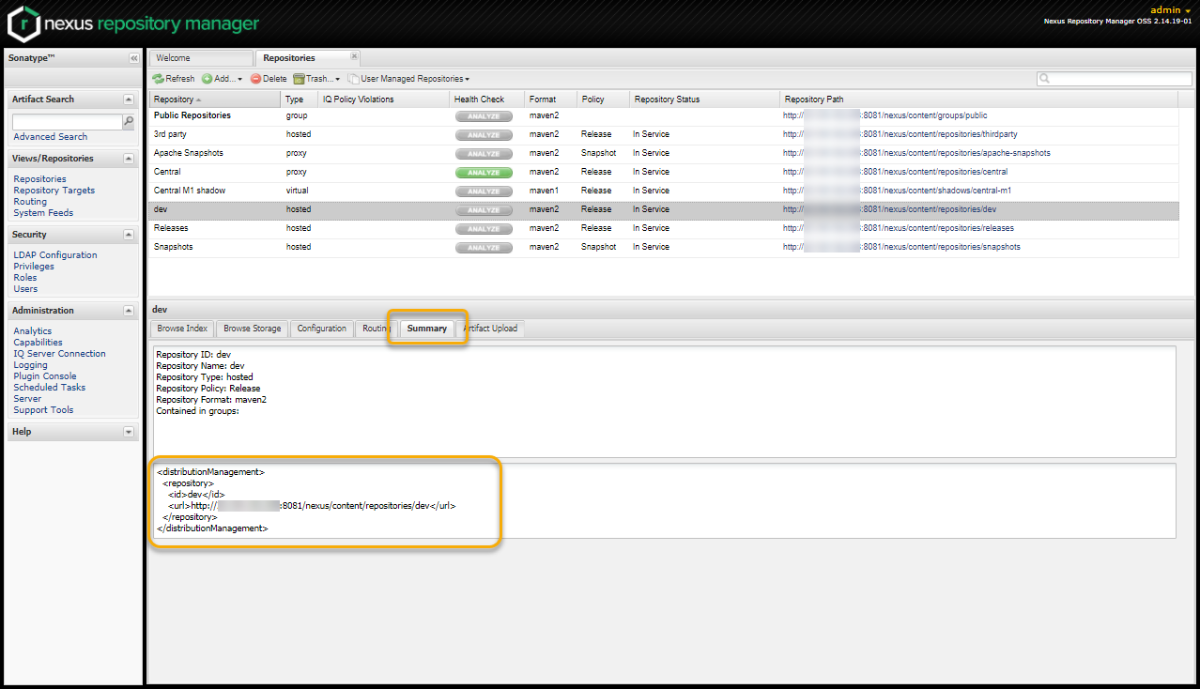Open the apache-snapshots repository path link
Image resolution: width=1200 pixels, height=689 pixels.
point(917,153)
